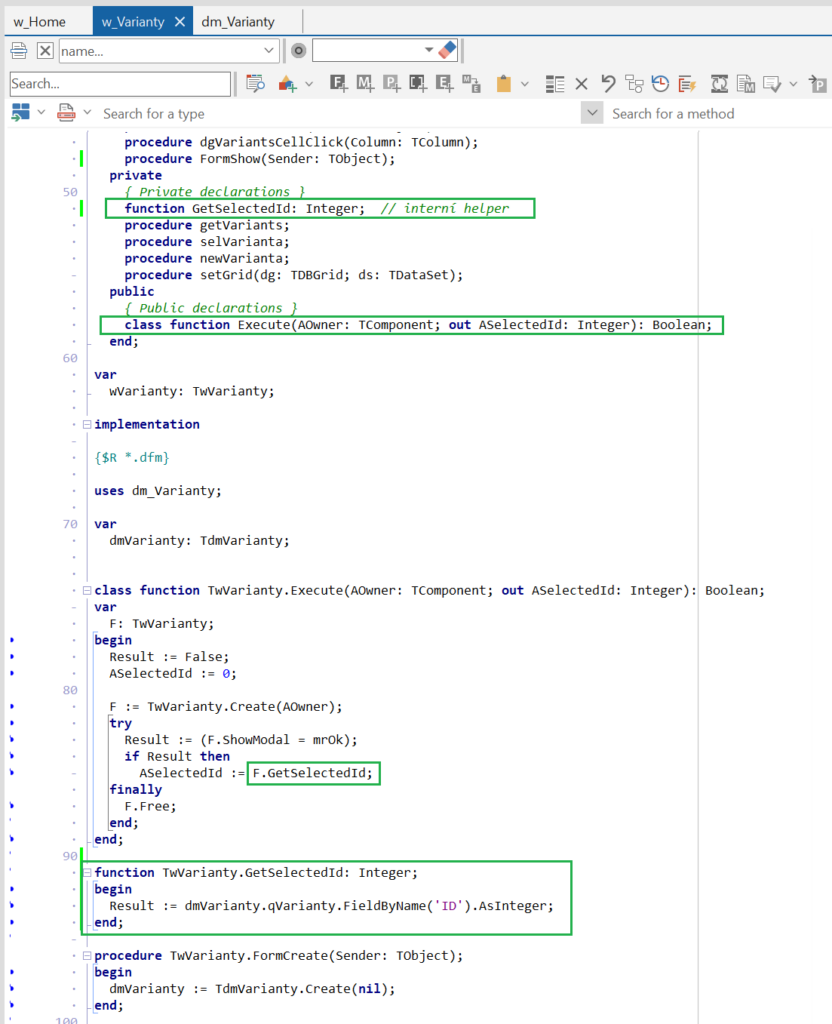Click the X delete icon in second toolbar
This screenshot has width=832, height=1024.
tap(581, 84)
